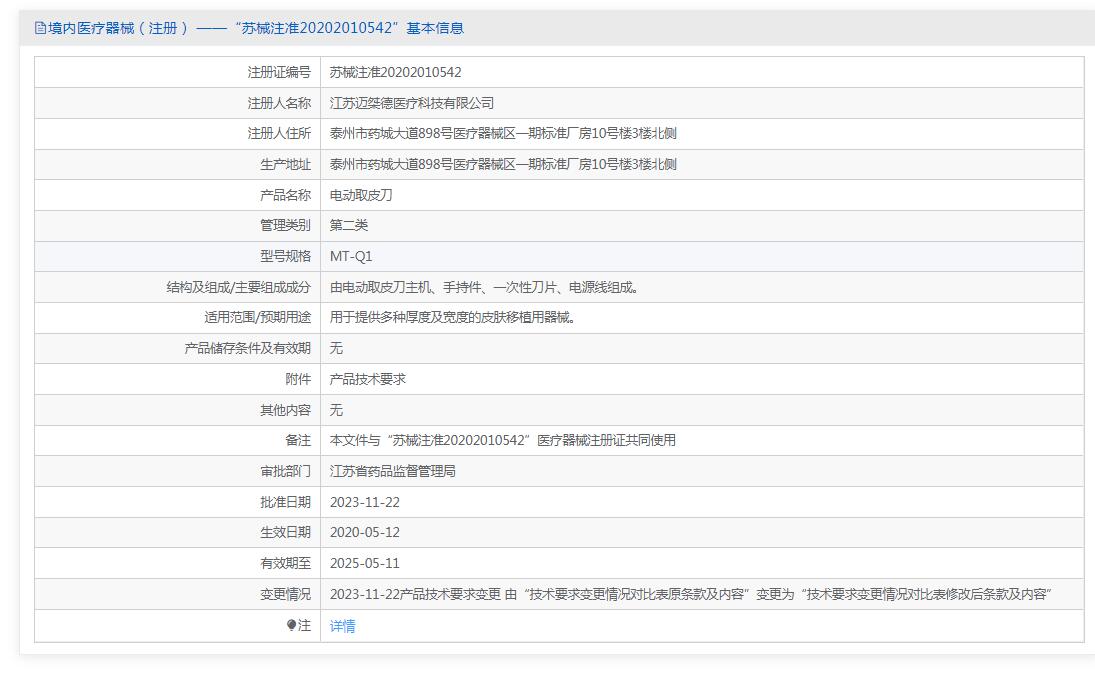Select effective date 2020-05-12
Screen dimensions: 1095x680
365,532
